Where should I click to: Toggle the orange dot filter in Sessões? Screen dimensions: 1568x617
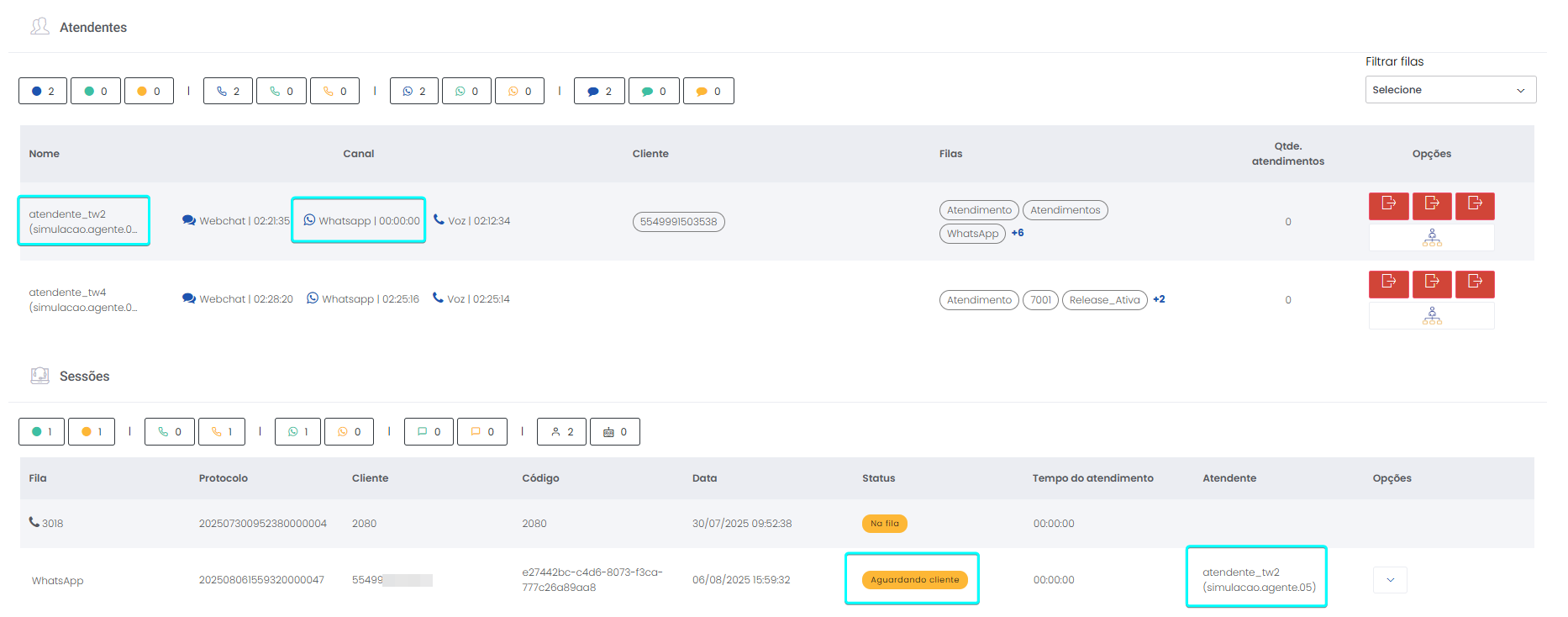[92, 432]
